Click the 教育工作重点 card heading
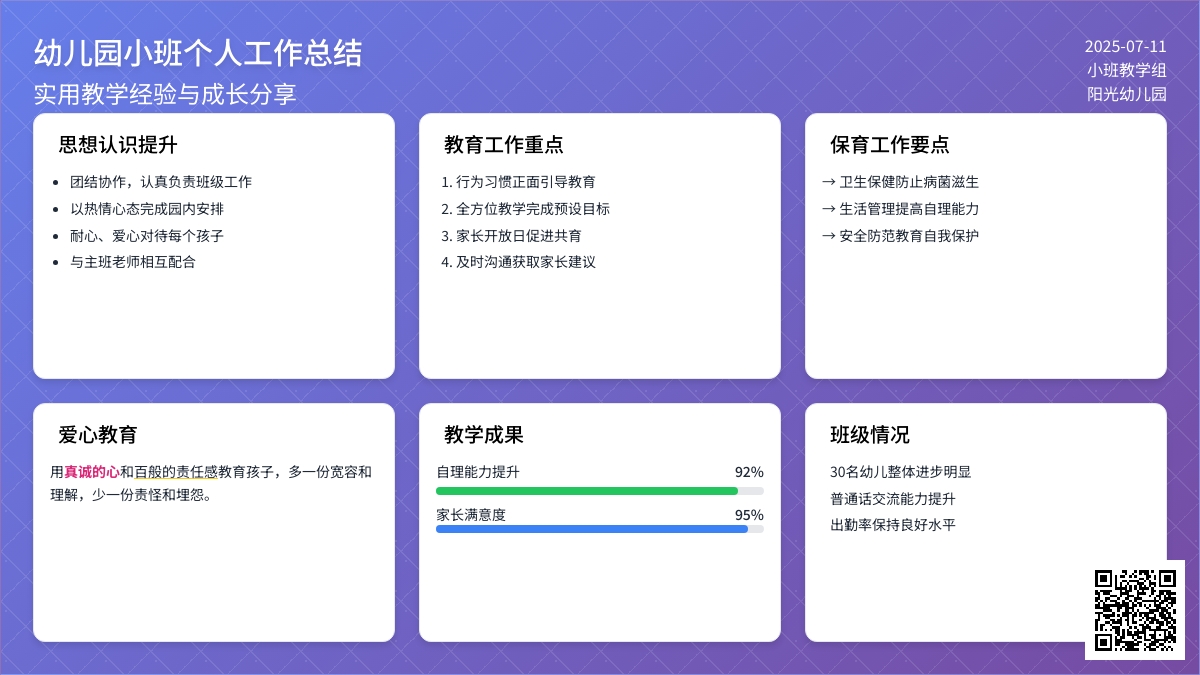Viewport: 1200px width, 675px height. (x=504, y=145)
